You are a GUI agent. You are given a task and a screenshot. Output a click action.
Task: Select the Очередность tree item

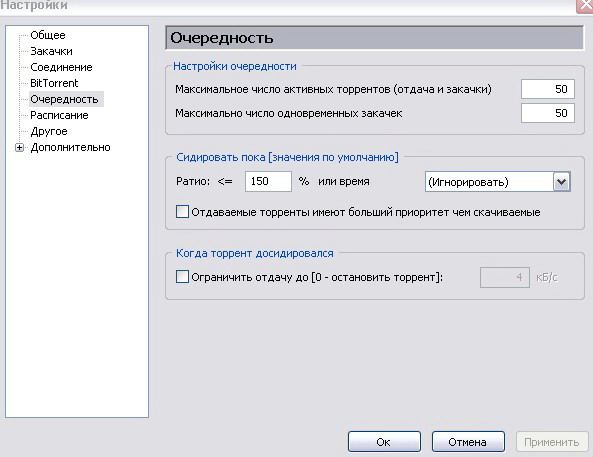point(65,99)
